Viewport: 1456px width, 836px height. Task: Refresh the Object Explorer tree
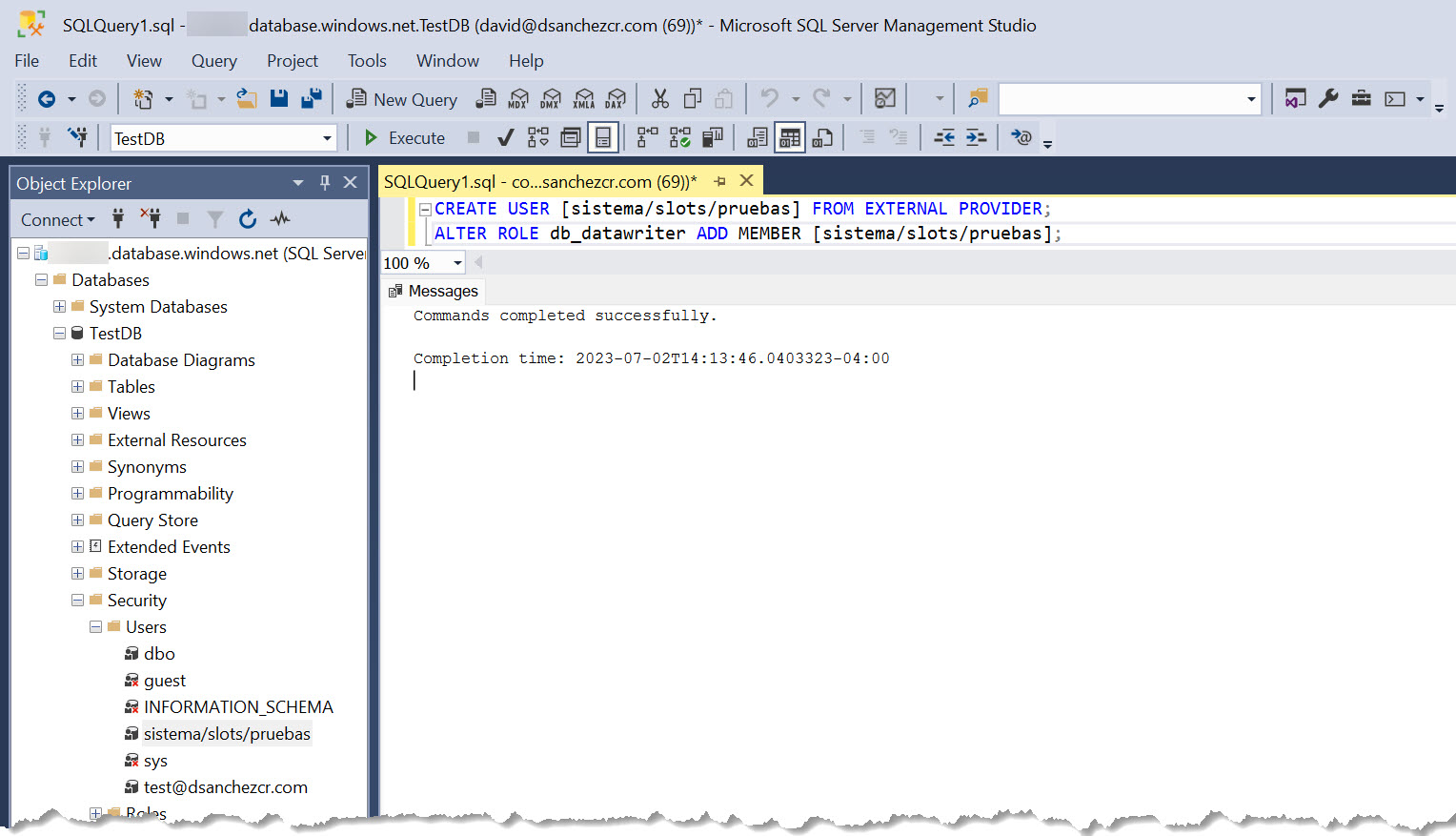click(x=248, y=219)
